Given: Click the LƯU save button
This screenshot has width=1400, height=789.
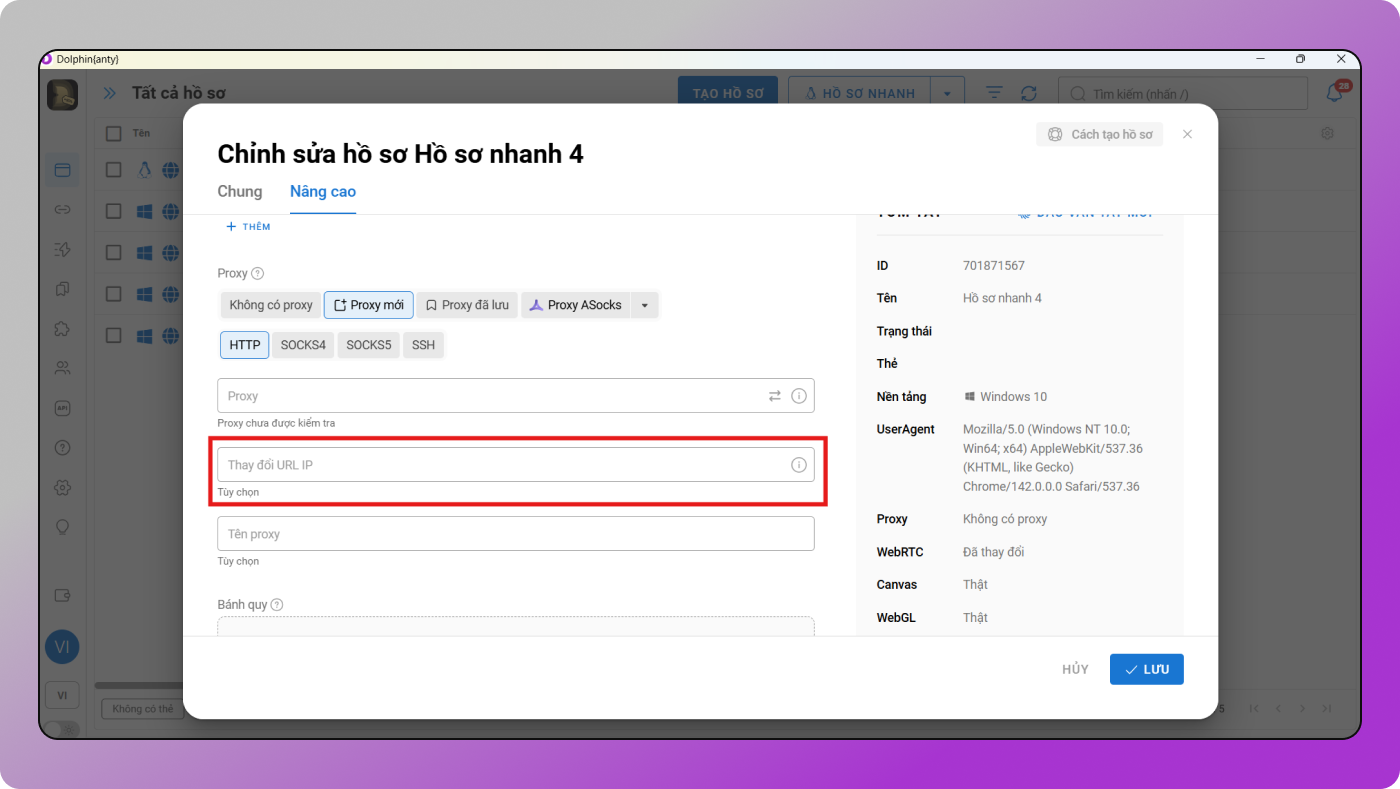Looking at the screenshot, I should click(x=1146, y=669).
